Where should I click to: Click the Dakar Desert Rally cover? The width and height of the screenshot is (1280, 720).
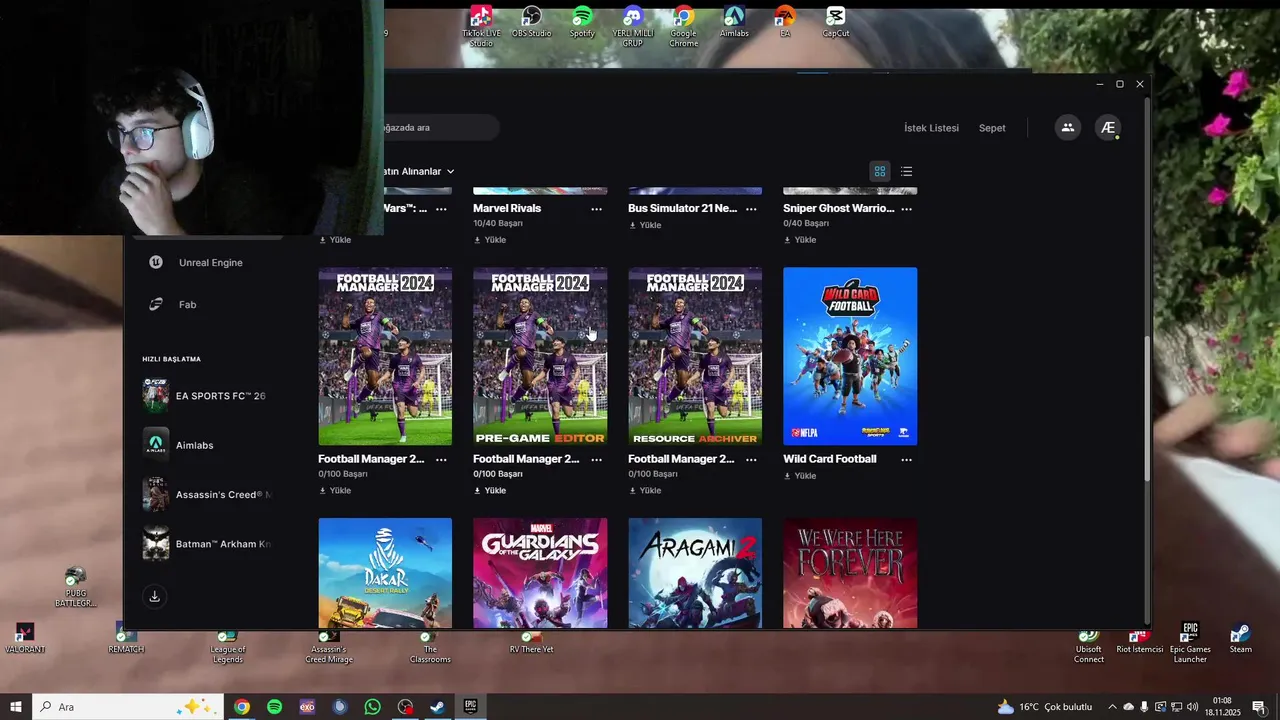tap(385, 573)
